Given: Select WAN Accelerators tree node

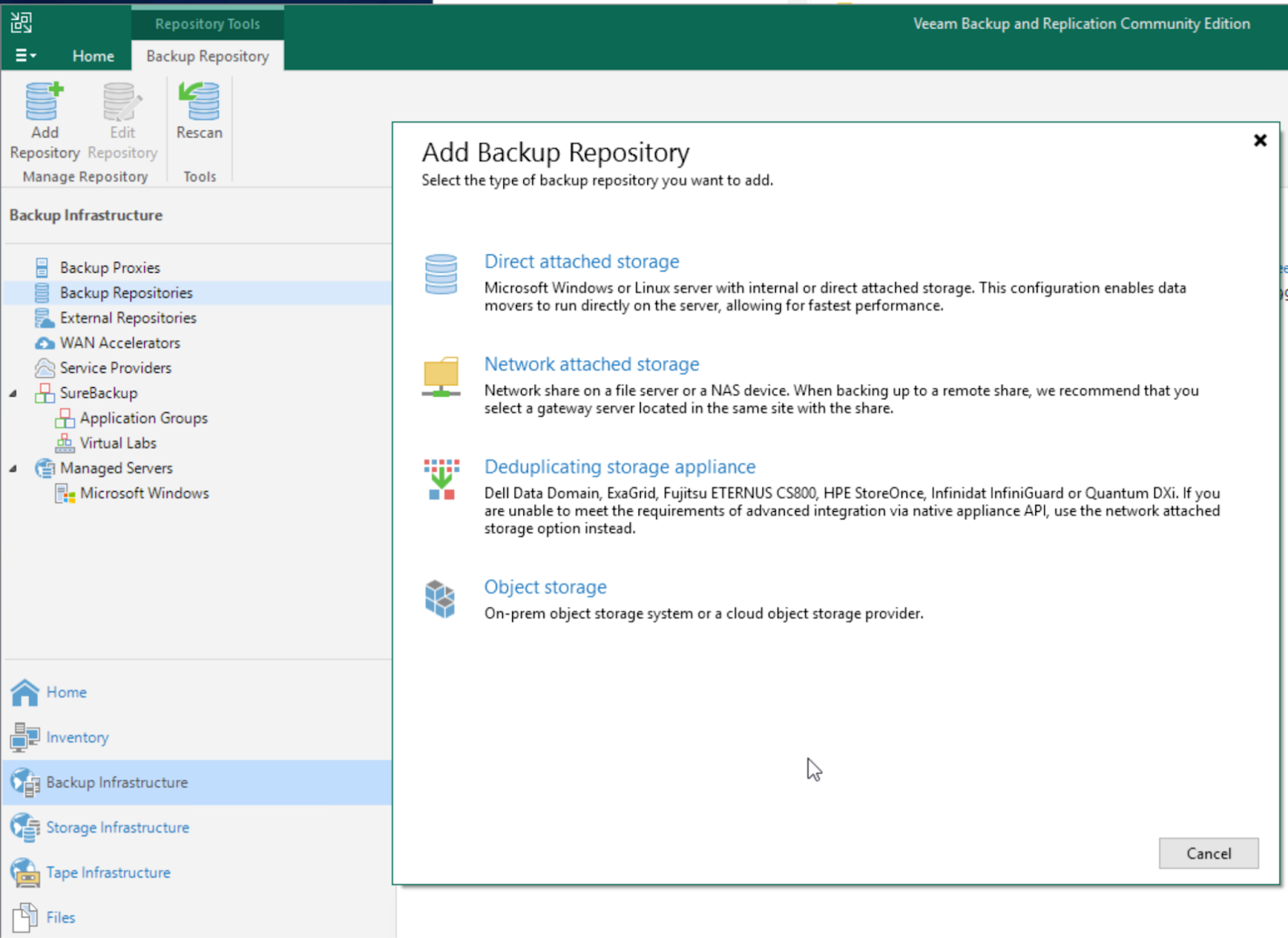Looking at the screenshot, I should [120, 342].
